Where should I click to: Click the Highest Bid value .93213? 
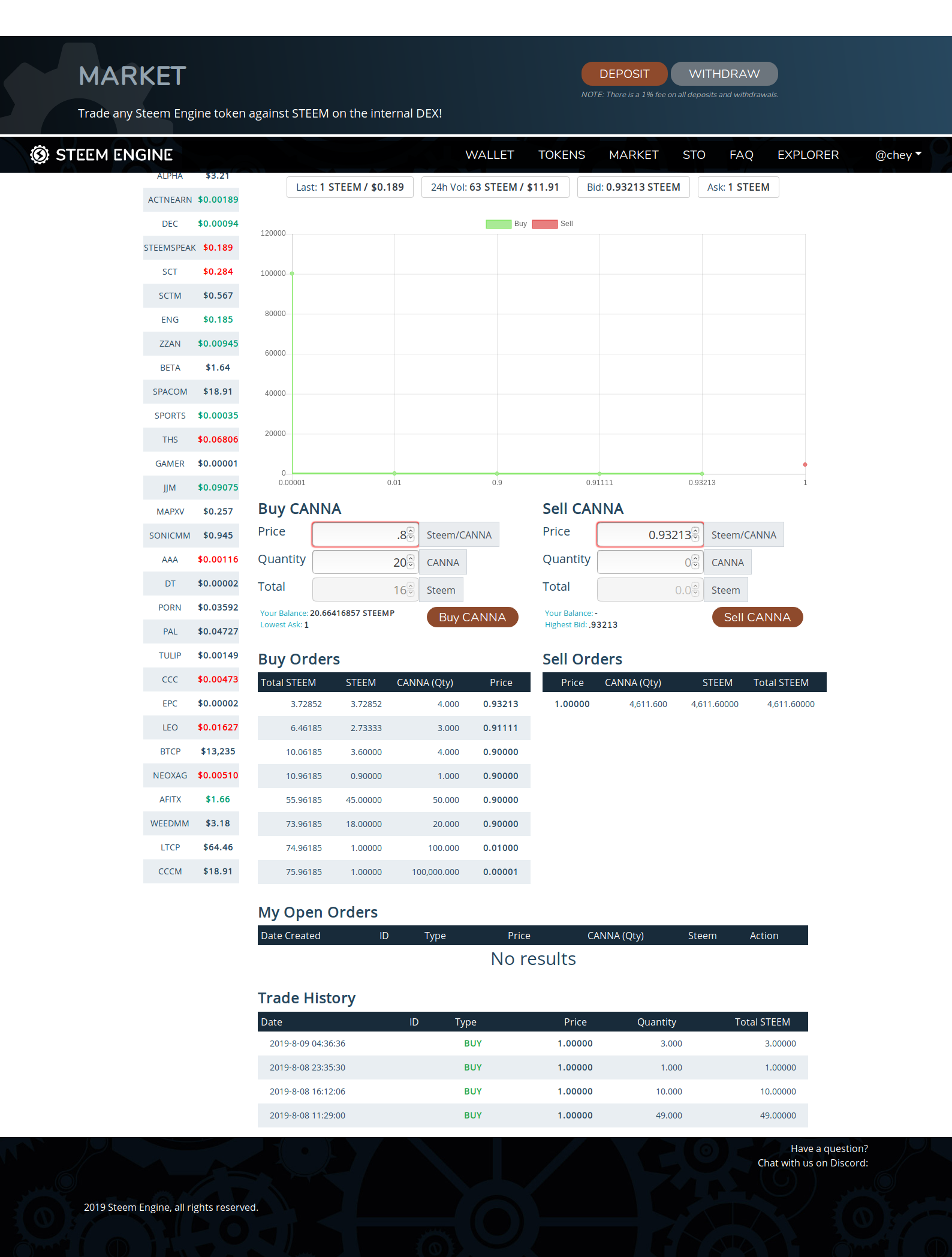(602, 625)
